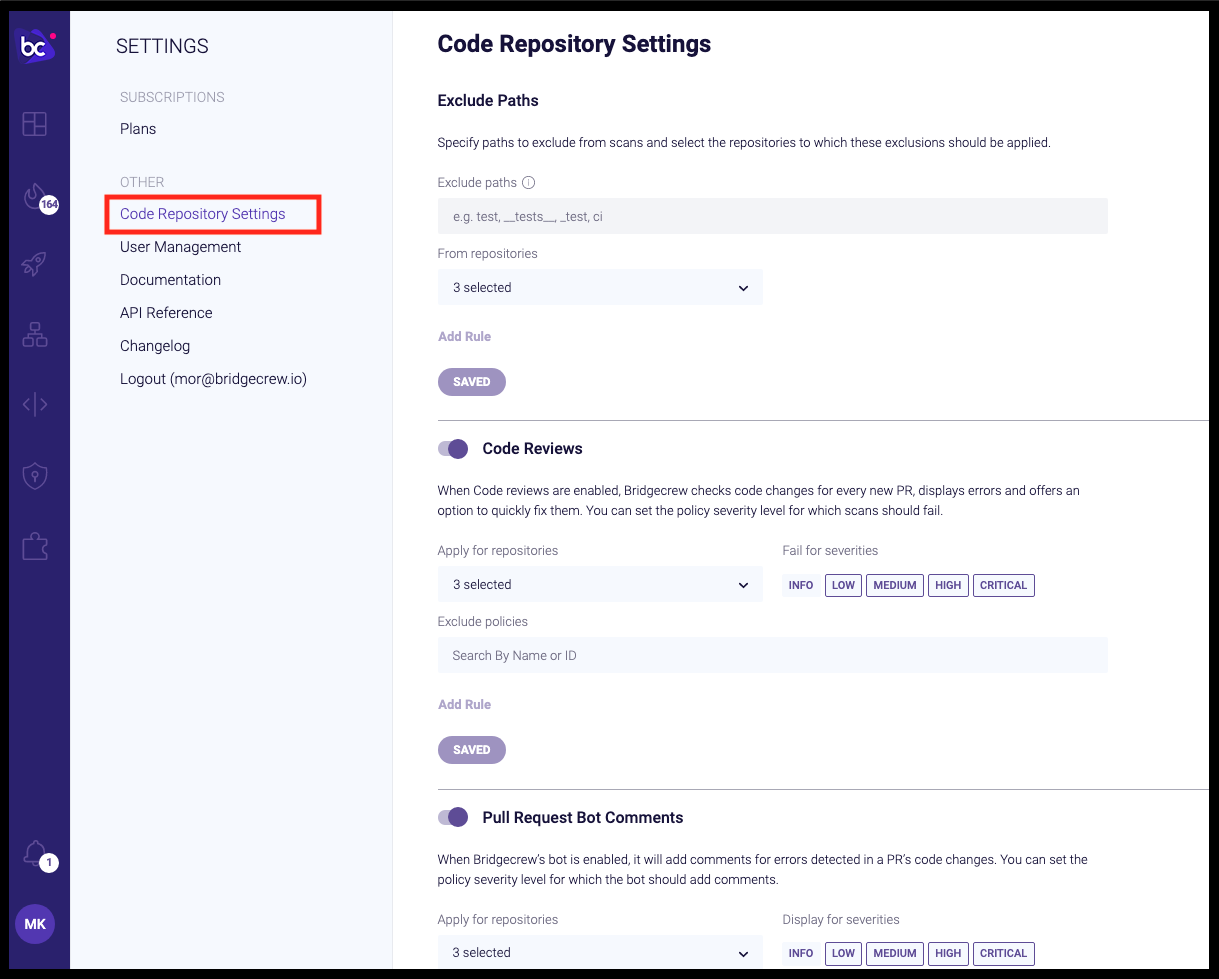Toggle INFO severity under Display for severities
1219x979 pixels.
pyautogui.click(x=801, y=953)
